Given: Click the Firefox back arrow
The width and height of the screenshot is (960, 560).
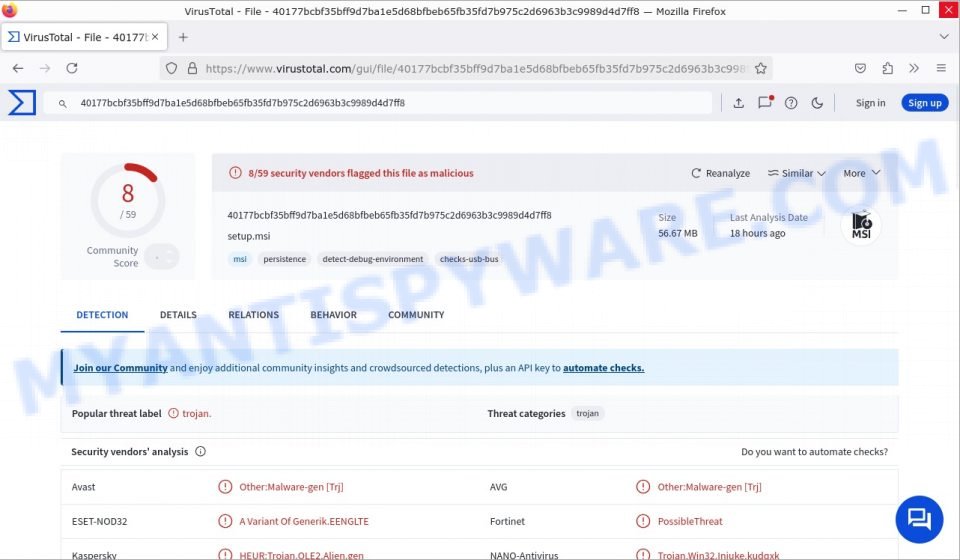Looking at the screenshot, I should pos(18,68).
